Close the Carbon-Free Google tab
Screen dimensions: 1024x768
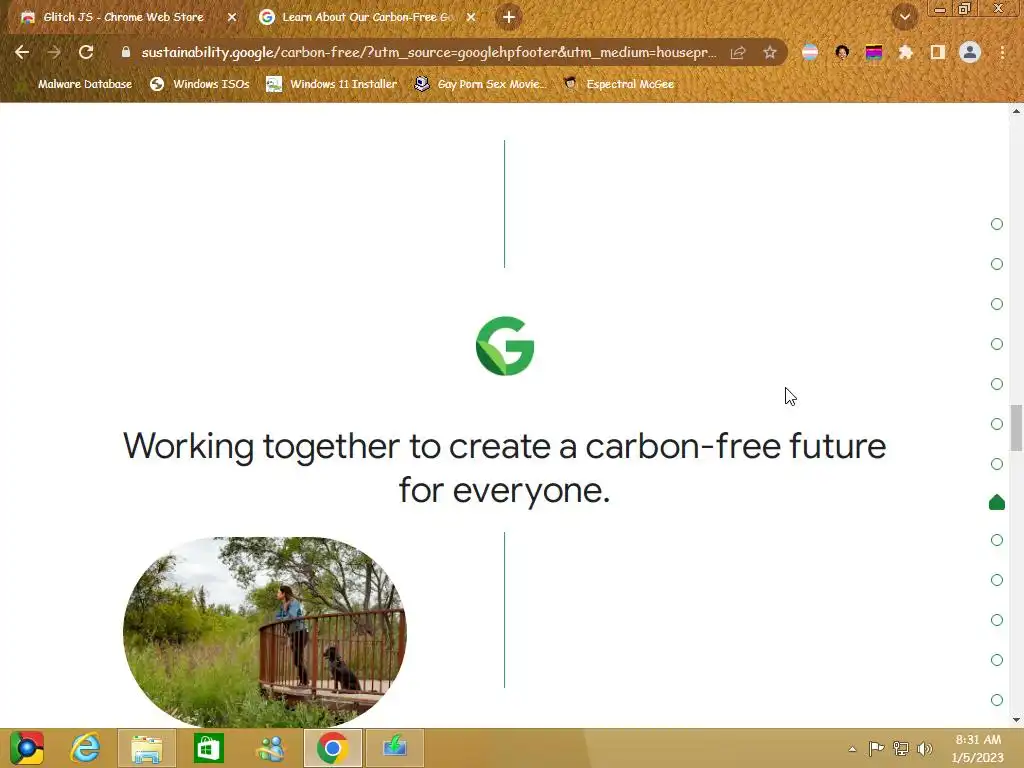[471, 17]
